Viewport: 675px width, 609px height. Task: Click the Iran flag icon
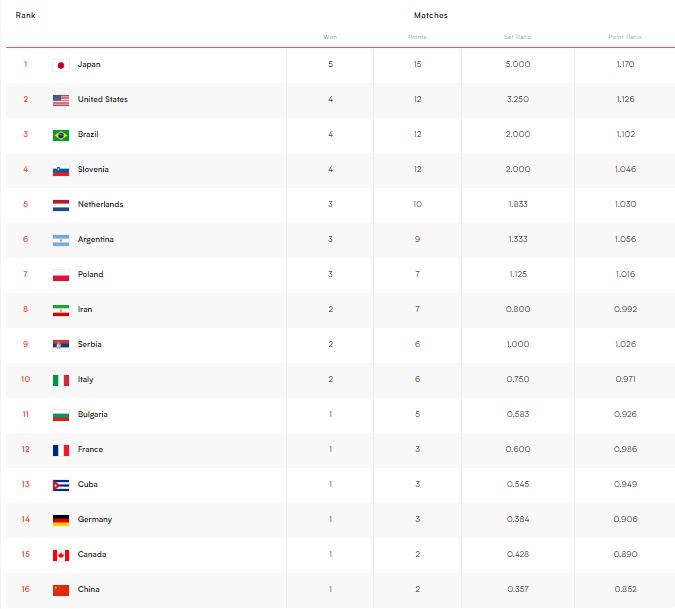coord(60,310)
